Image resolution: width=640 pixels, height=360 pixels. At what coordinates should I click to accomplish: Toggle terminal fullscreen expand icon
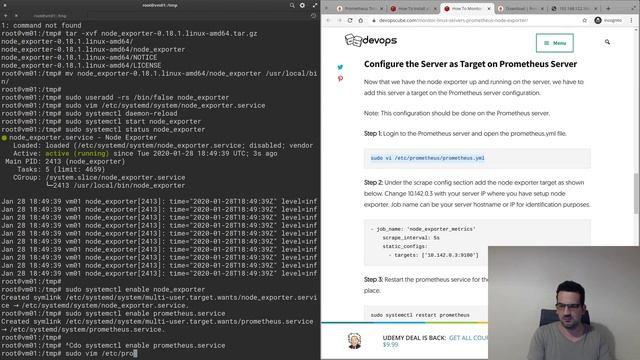coord(315,5)
